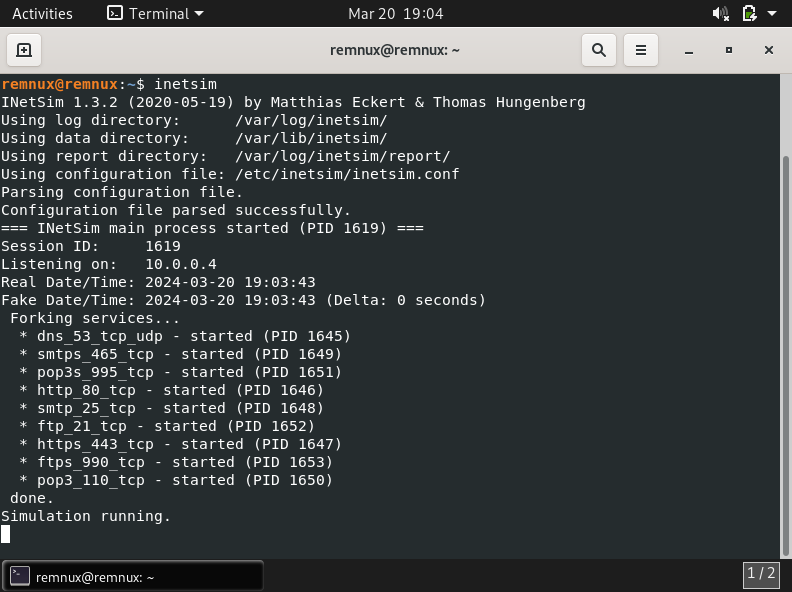Click the Session ID value 1619

click(x=163, y=246)
